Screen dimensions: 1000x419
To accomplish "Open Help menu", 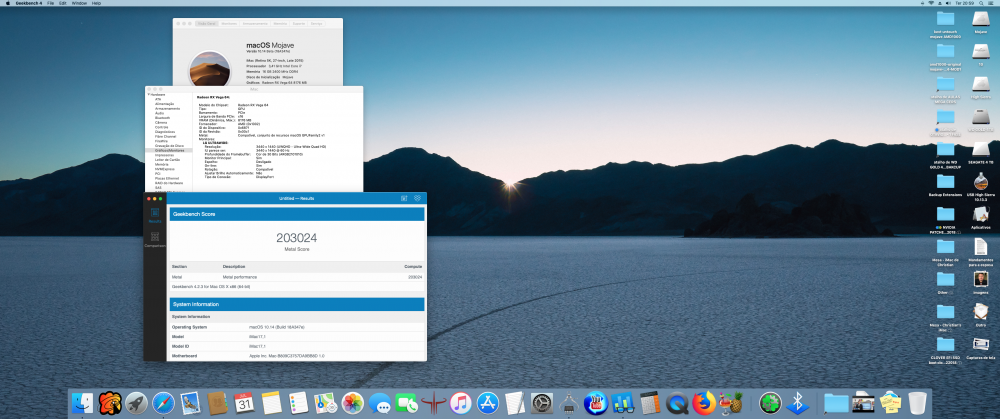I will [x=96, y=3].
